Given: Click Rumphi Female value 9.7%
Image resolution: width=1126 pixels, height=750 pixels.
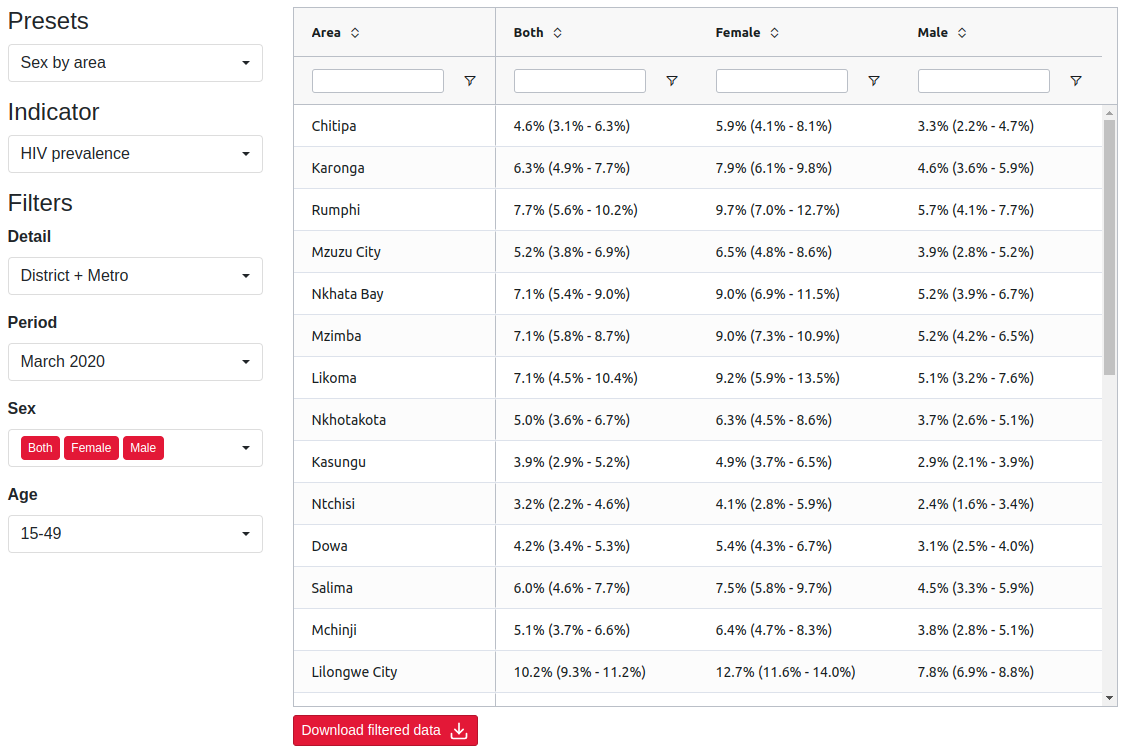Looking at the screenshot, I should [777, 210].
